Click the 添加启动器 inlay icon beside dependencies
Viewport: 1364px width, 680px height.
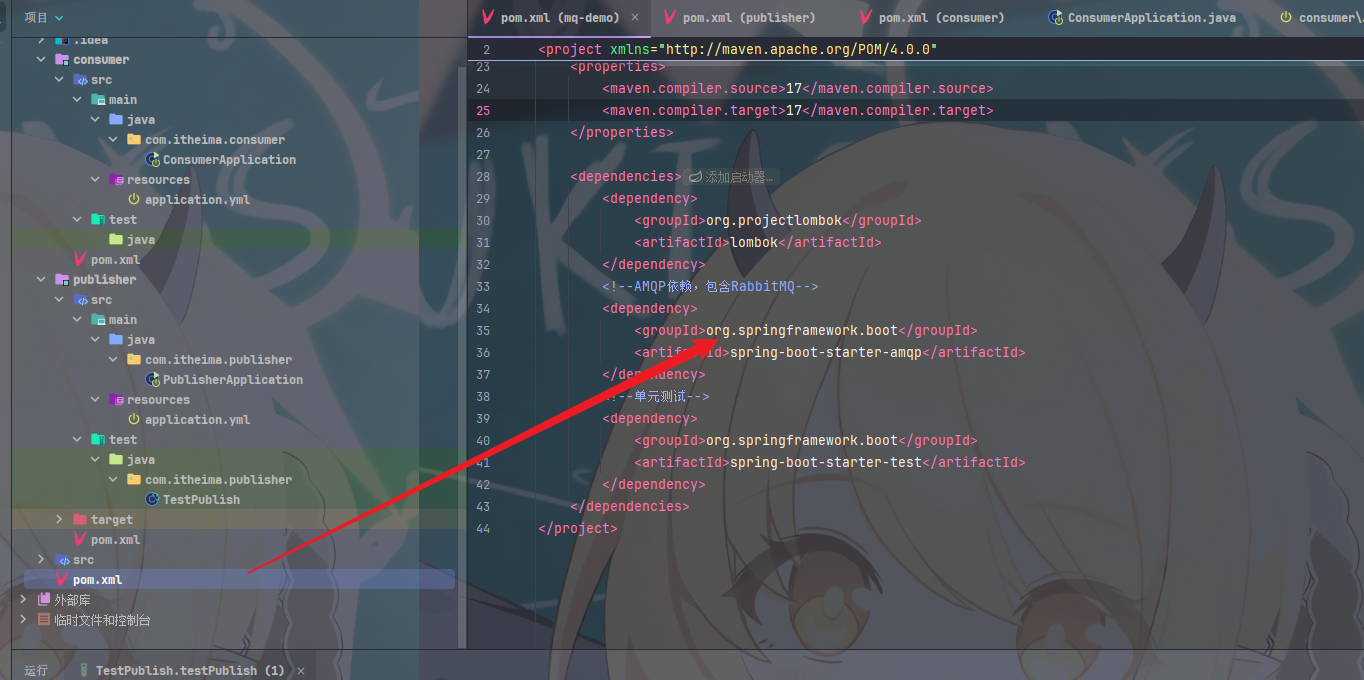[696, 177]
